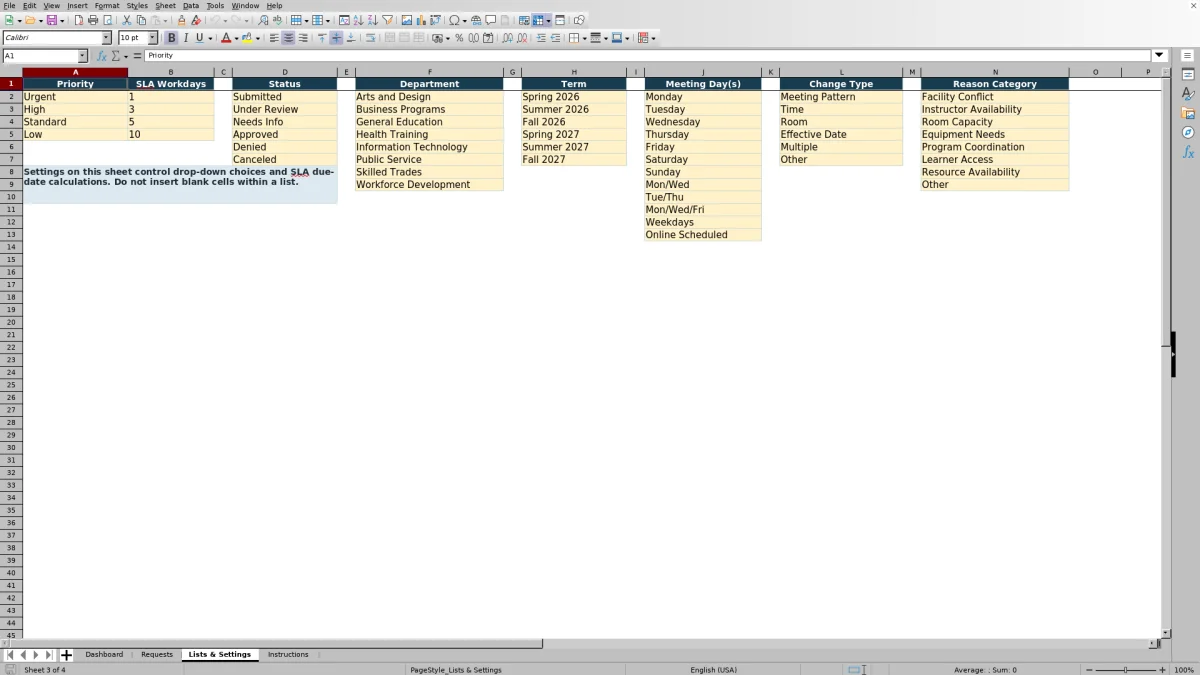Click zoom percentage 100% in status bar
This screenshot has width=1200, height=675.
pyautogui.click(x=1184, y=670)
